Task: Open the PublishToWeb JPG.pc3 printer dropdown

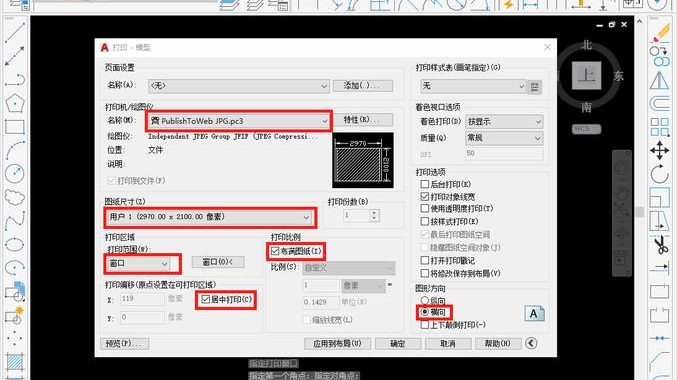Action: (239, 121)
